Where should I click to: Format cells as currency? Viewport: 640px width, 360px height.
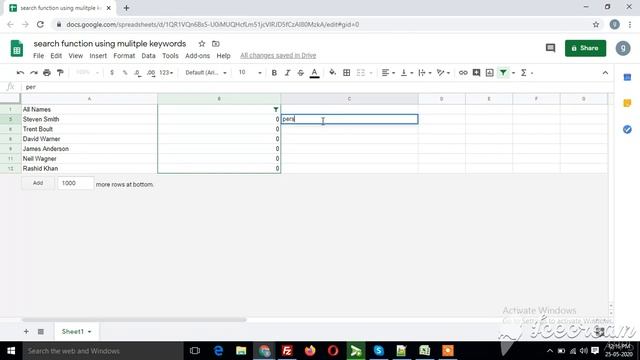[112, 73]
